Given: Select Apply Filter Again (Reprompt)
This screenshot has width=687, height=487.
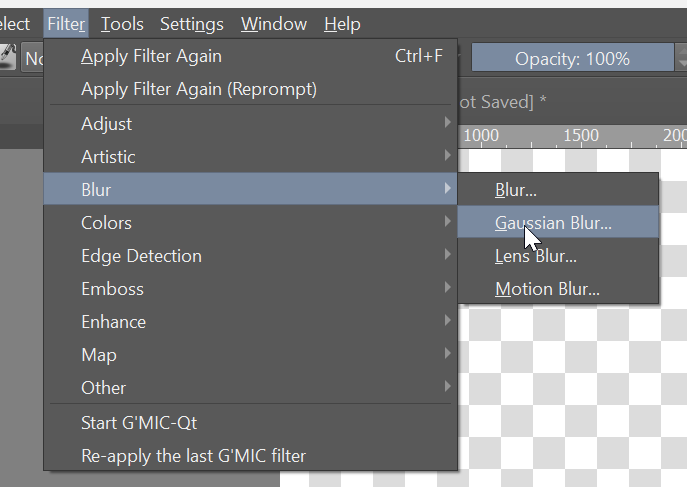Looking at the screenshot, I should click(198, 89).
